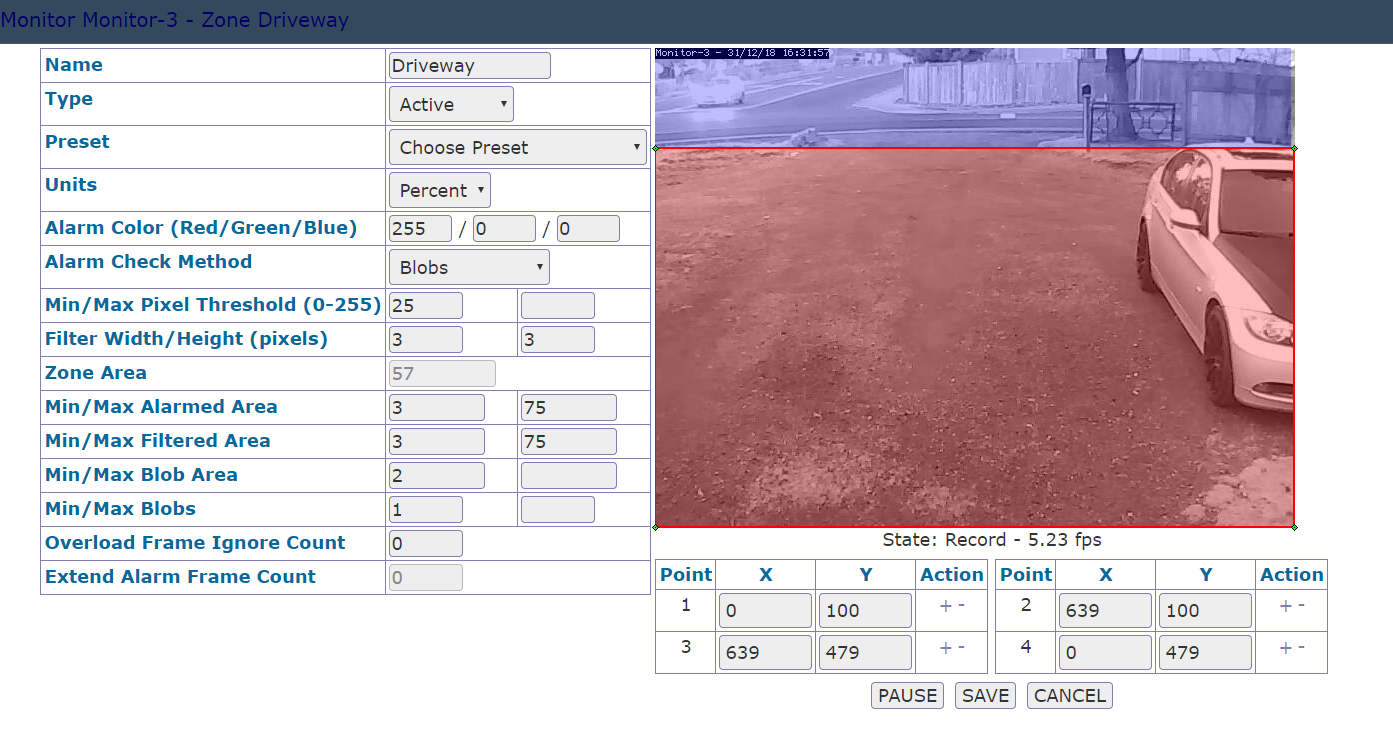This screenshot has height=742, width=1393.
Task: Click the Max Alarmed Area field showing 75
Action: (568, 407)
